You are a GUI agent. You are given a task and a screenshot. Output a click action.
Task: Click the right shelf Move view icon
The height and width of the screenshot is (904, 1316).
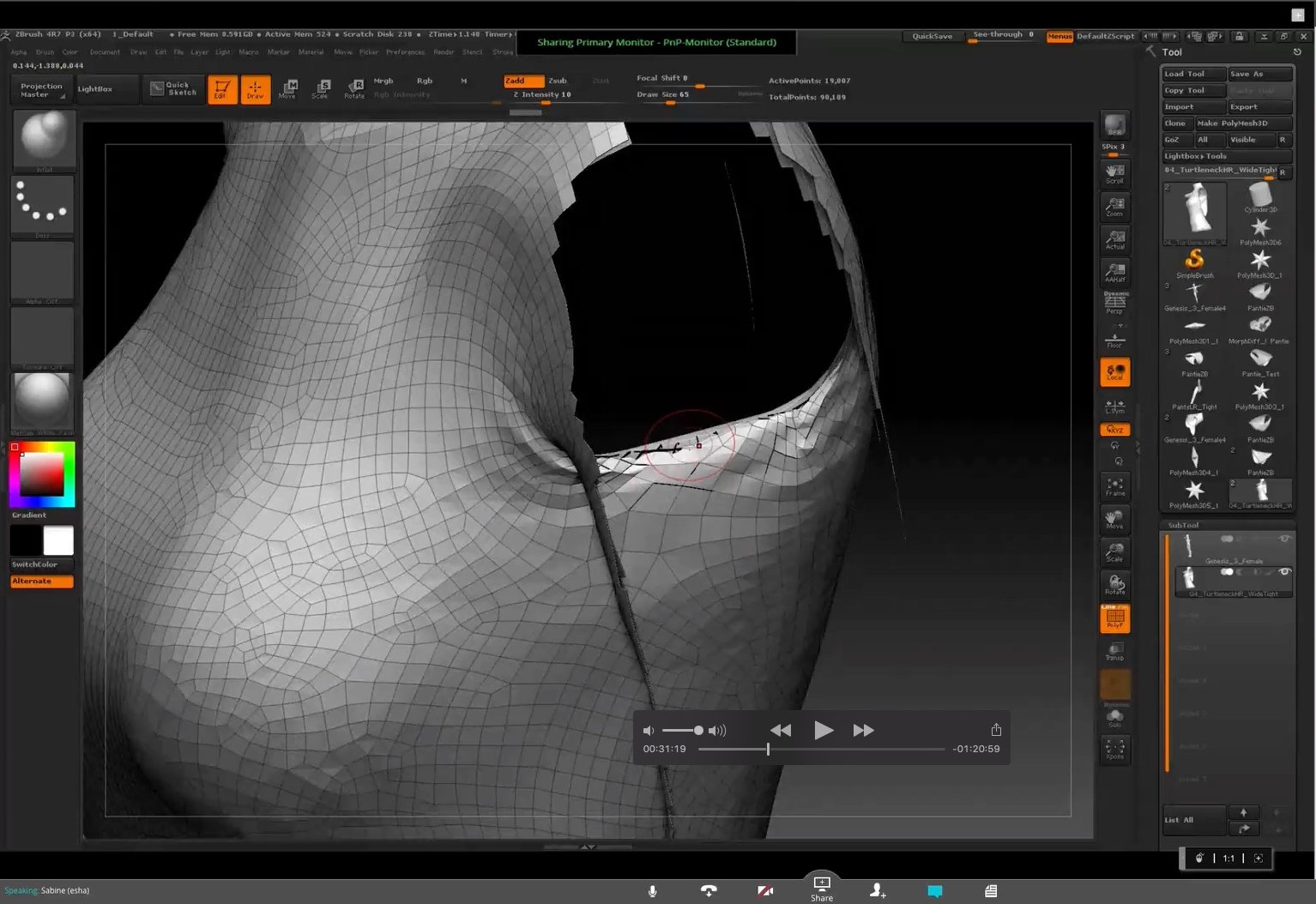point(1114,519)
